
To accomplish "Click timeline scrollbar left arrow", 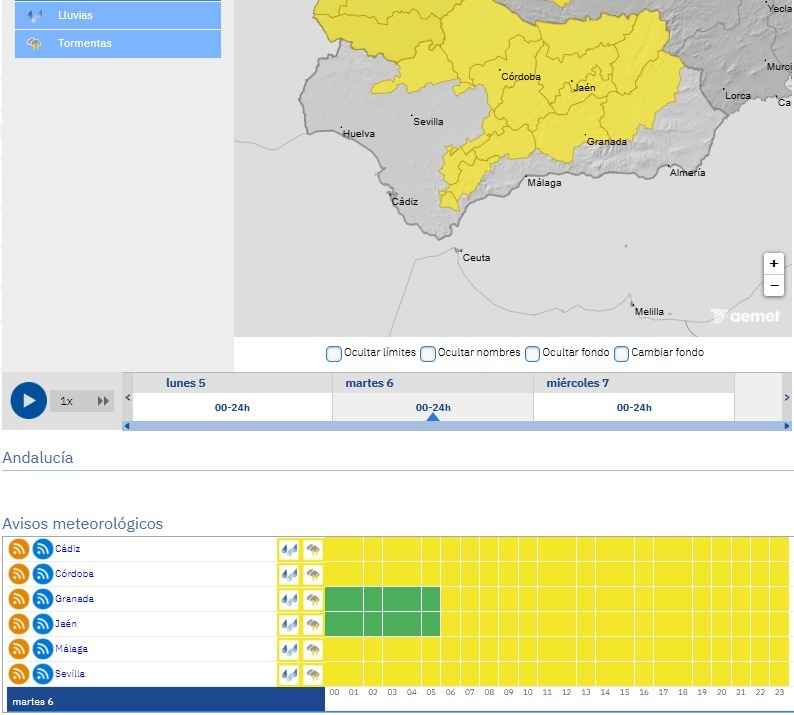I will 127,426.
